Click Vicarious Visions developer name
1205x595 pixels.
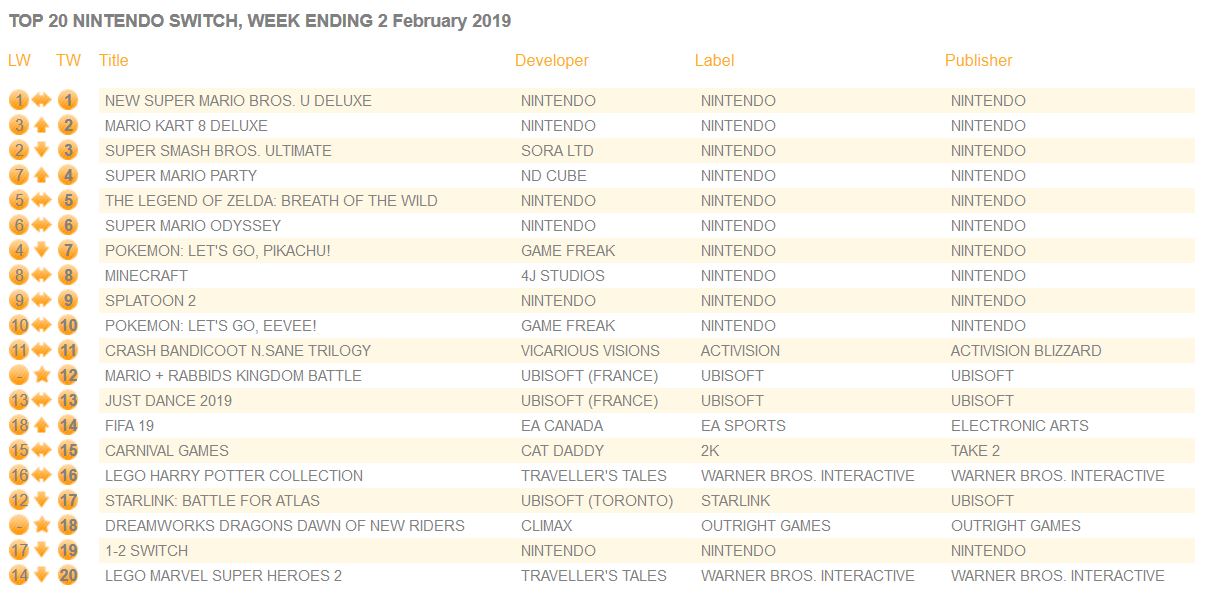click(590, 351)
